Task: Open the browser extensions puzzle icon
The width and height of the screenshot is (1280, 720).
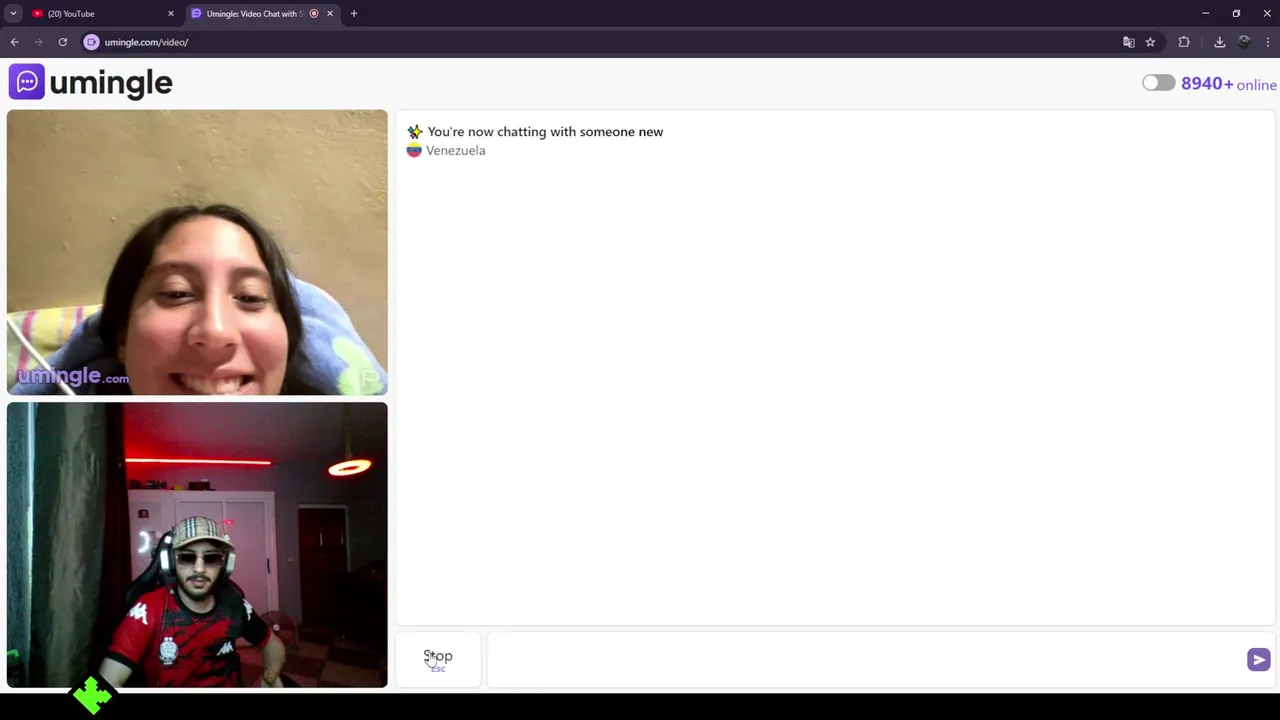Action: tap(1184, 42)
